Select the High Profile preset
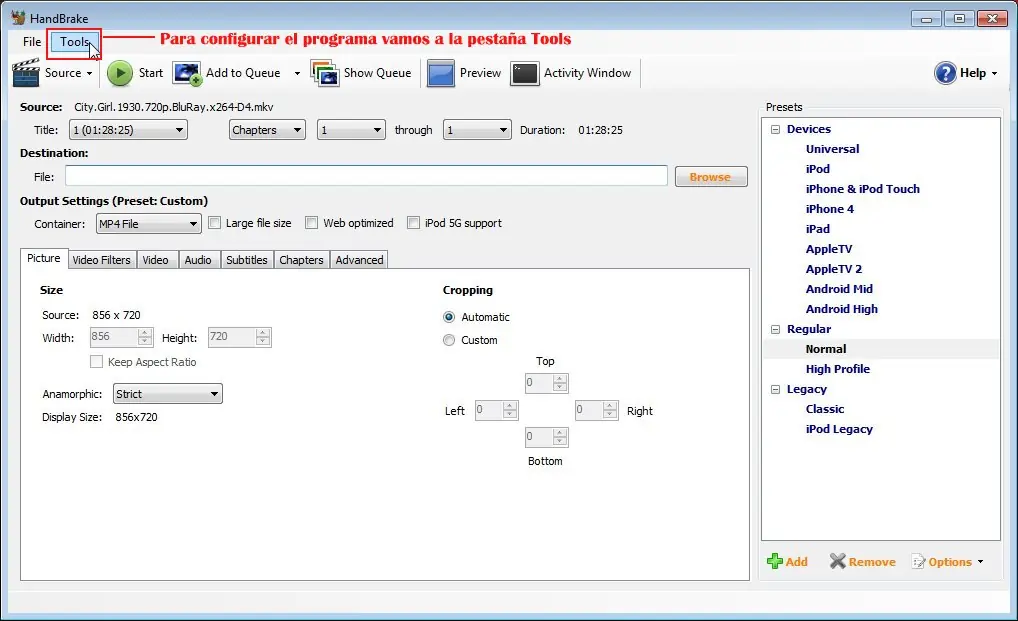The height and width of the screenshot is (621, 1018). [838, 369]
